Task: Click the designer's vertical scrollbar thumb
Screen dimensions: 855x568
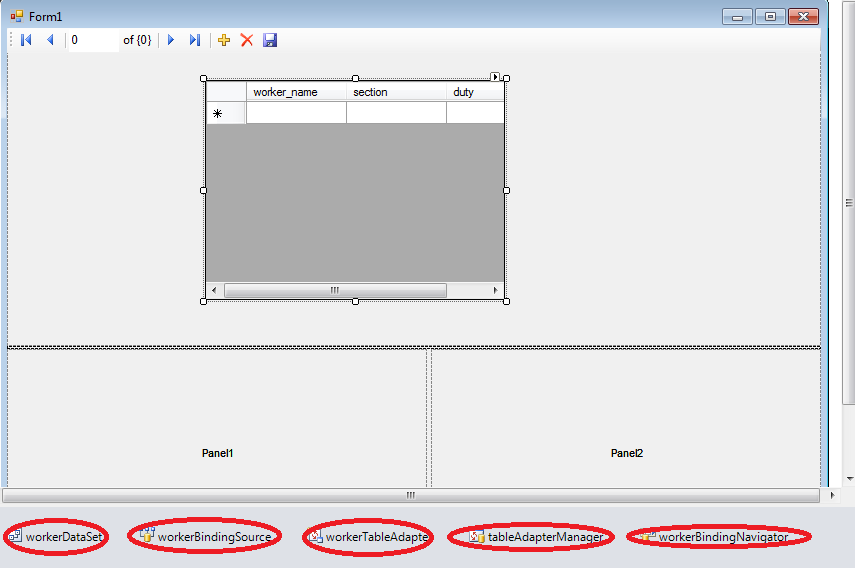Action: [x=849, y=203]
